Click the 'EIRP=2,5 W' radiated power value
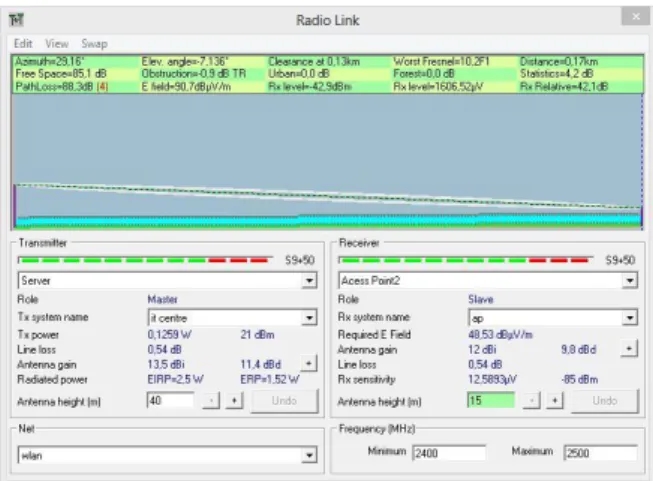653x481 pixels. (x=175, y=379)
